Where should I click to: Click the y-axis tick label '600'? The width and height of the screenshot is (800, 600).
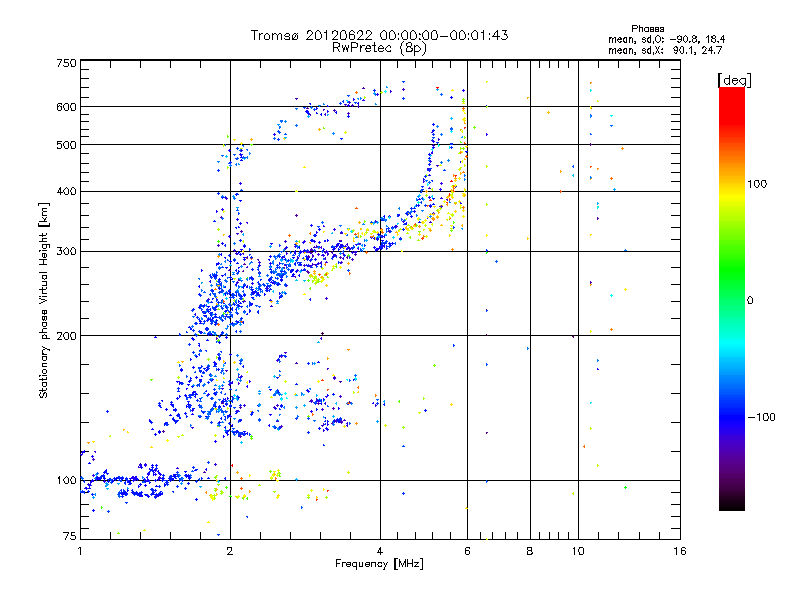pos(66,107)
